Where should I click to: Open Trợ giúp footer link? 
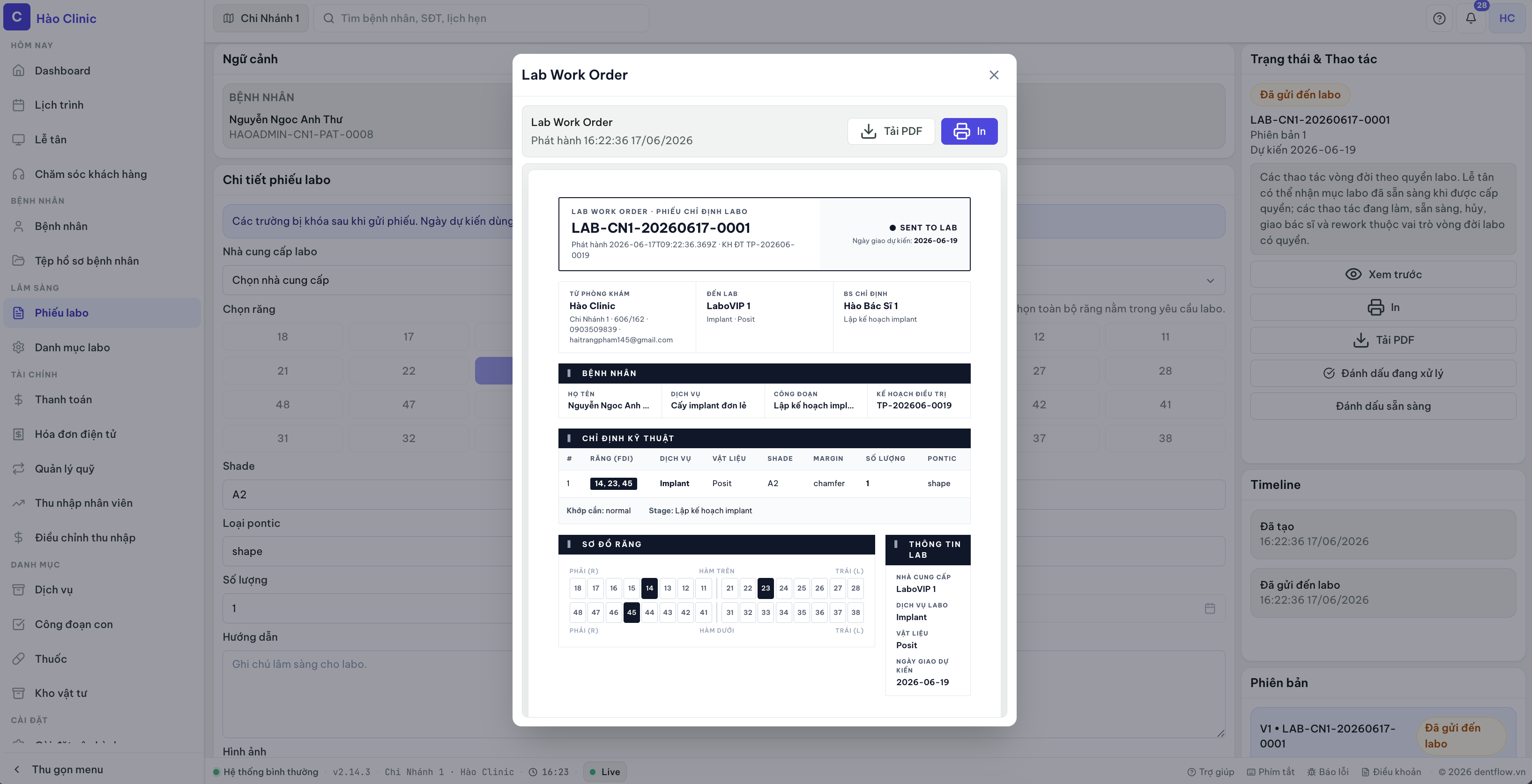[x=1210, y=772]
